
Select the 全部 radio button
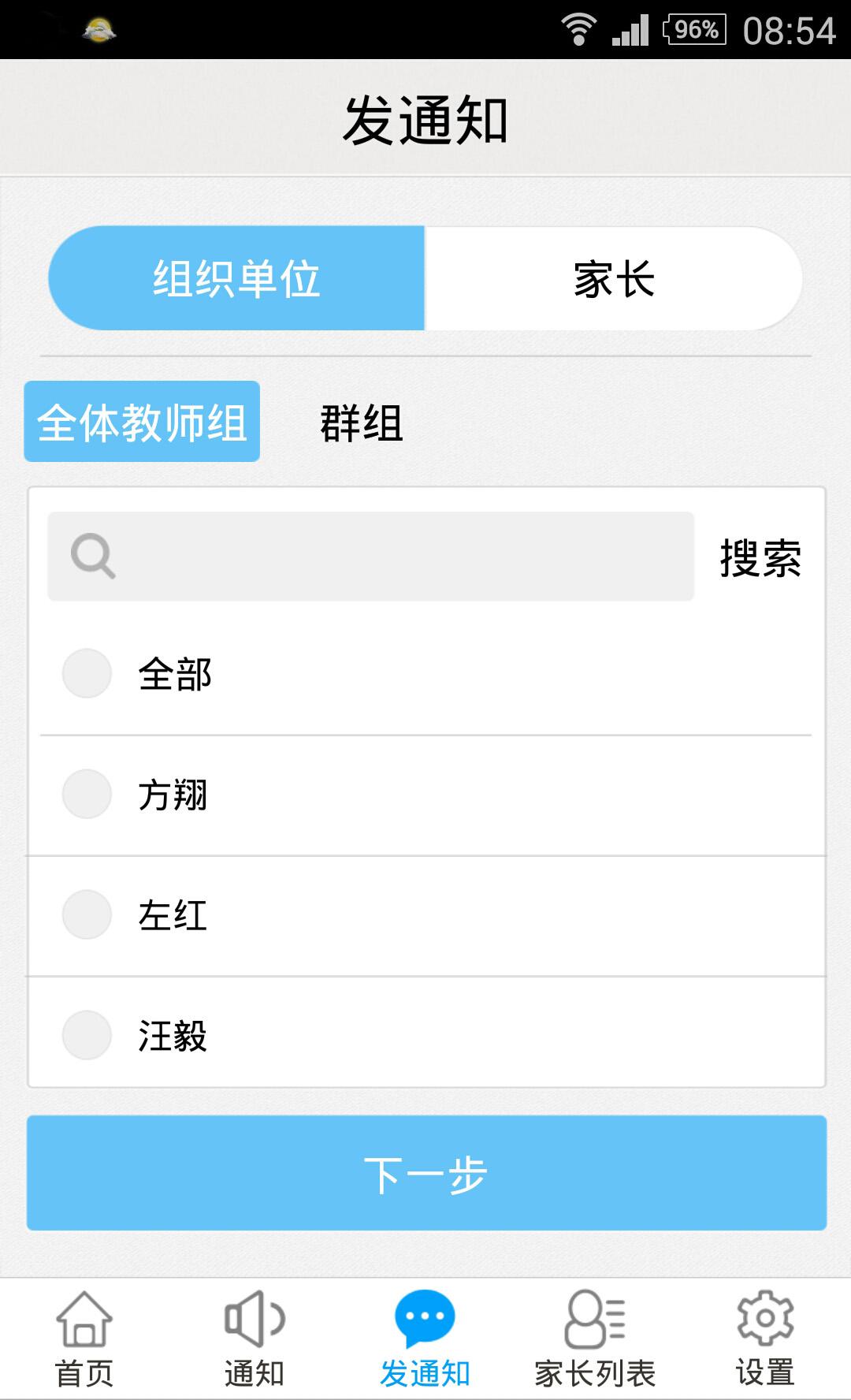87,673
